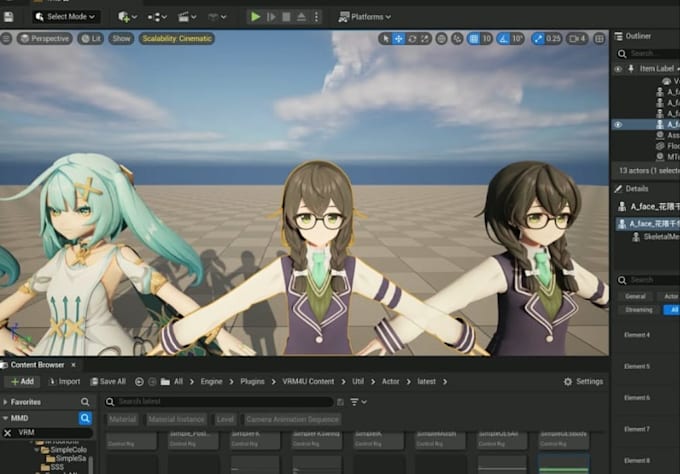680x474 pixels.
Task: Open the Cinematics clapperboard menu
Action: pos(187,17)
